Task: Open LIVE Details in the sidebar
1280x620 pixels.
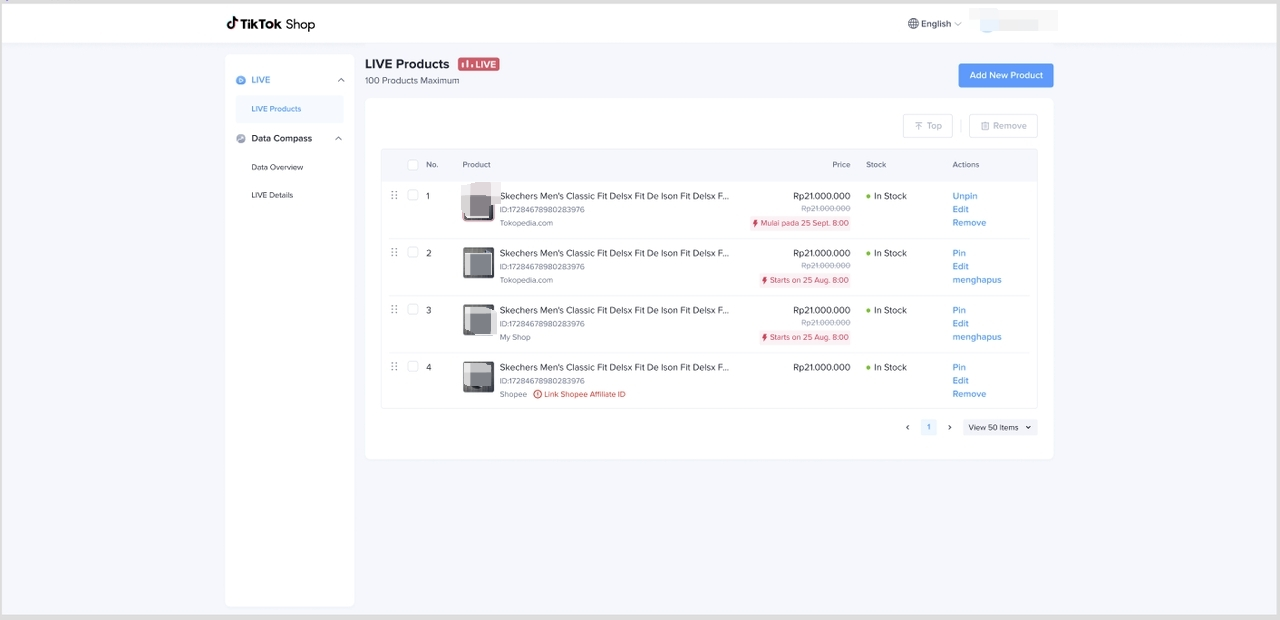Action: (272, 195)
